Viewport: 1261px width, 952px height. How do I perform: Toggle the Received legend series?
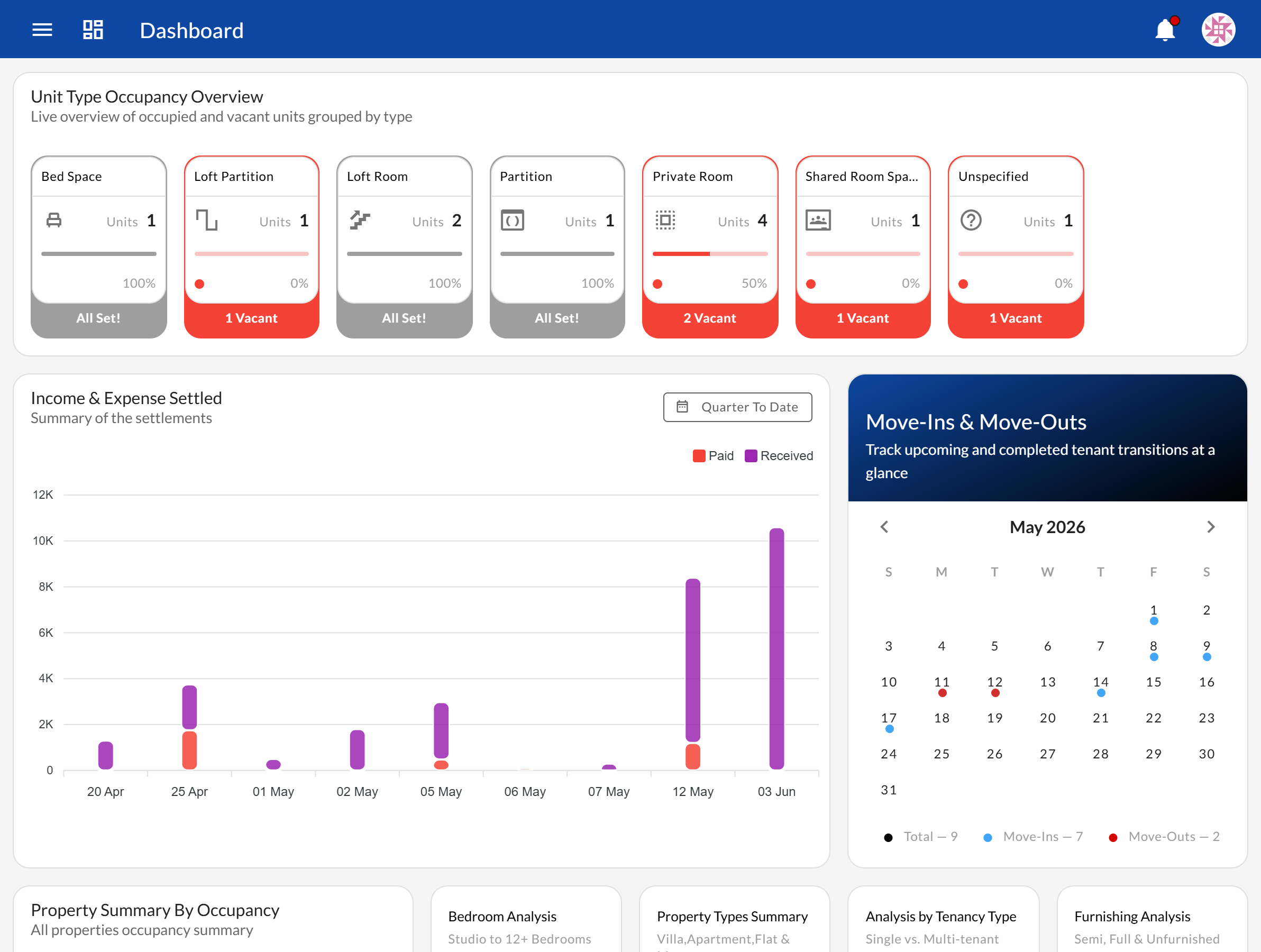(x=779, y=455)
